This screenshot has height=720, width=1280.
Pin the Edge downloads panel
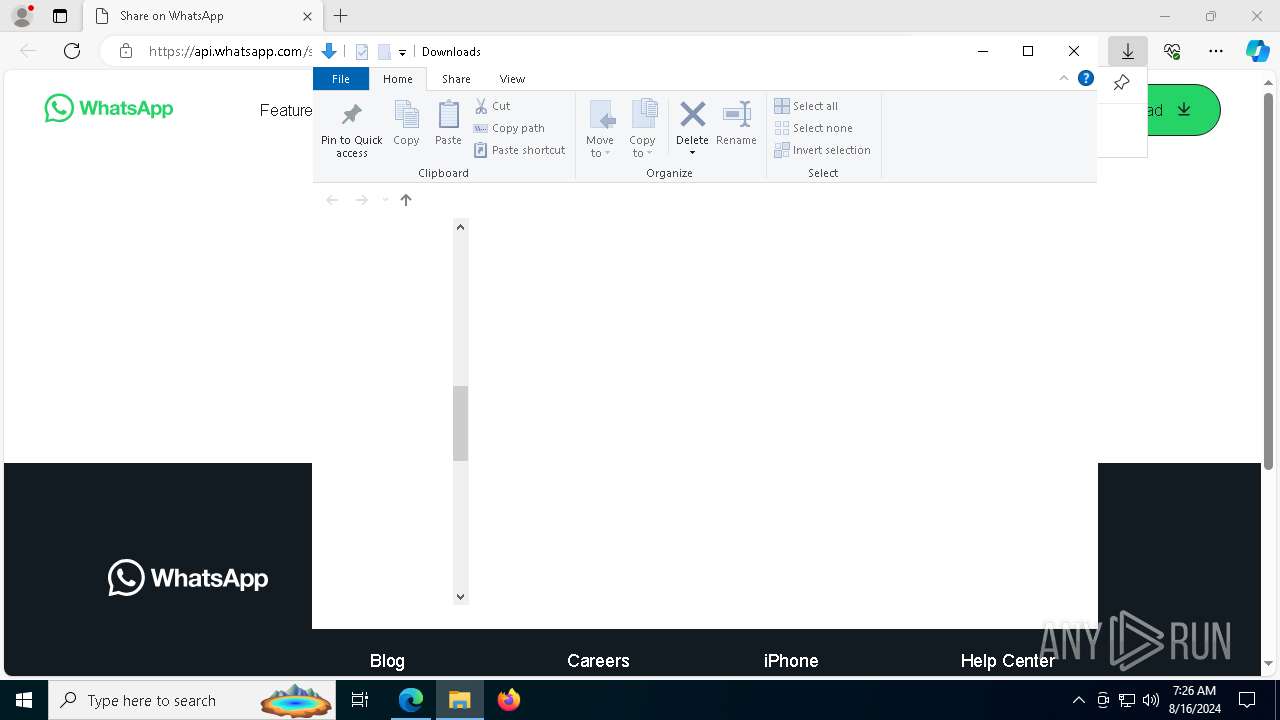pyautogui.click(x=1121, y=83)
